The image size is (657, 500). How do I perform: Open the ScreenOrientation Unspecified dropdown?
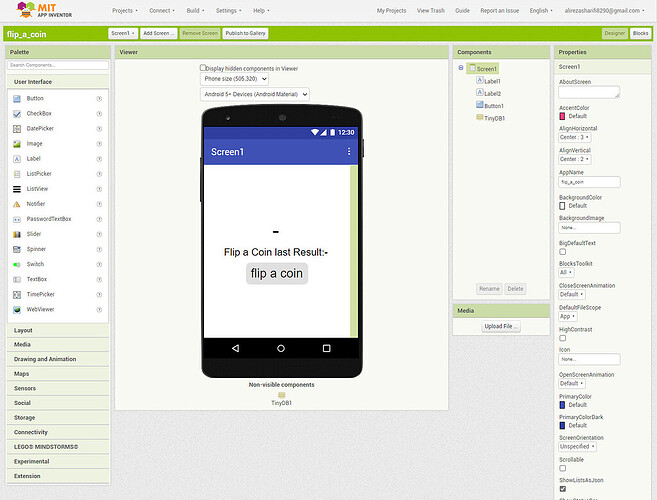[577, 446]
